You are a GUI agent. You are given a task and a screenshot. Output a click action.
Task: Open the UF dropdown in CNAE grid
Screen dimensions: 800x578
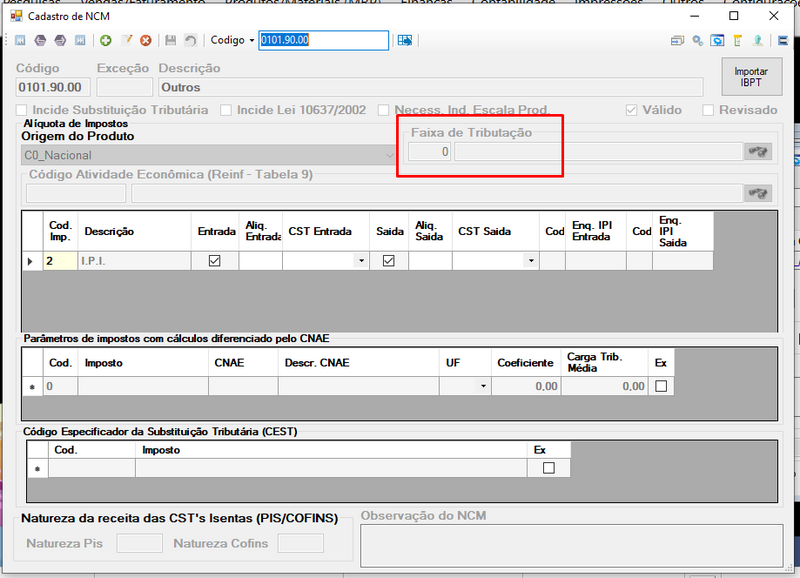tap(483, 386)
